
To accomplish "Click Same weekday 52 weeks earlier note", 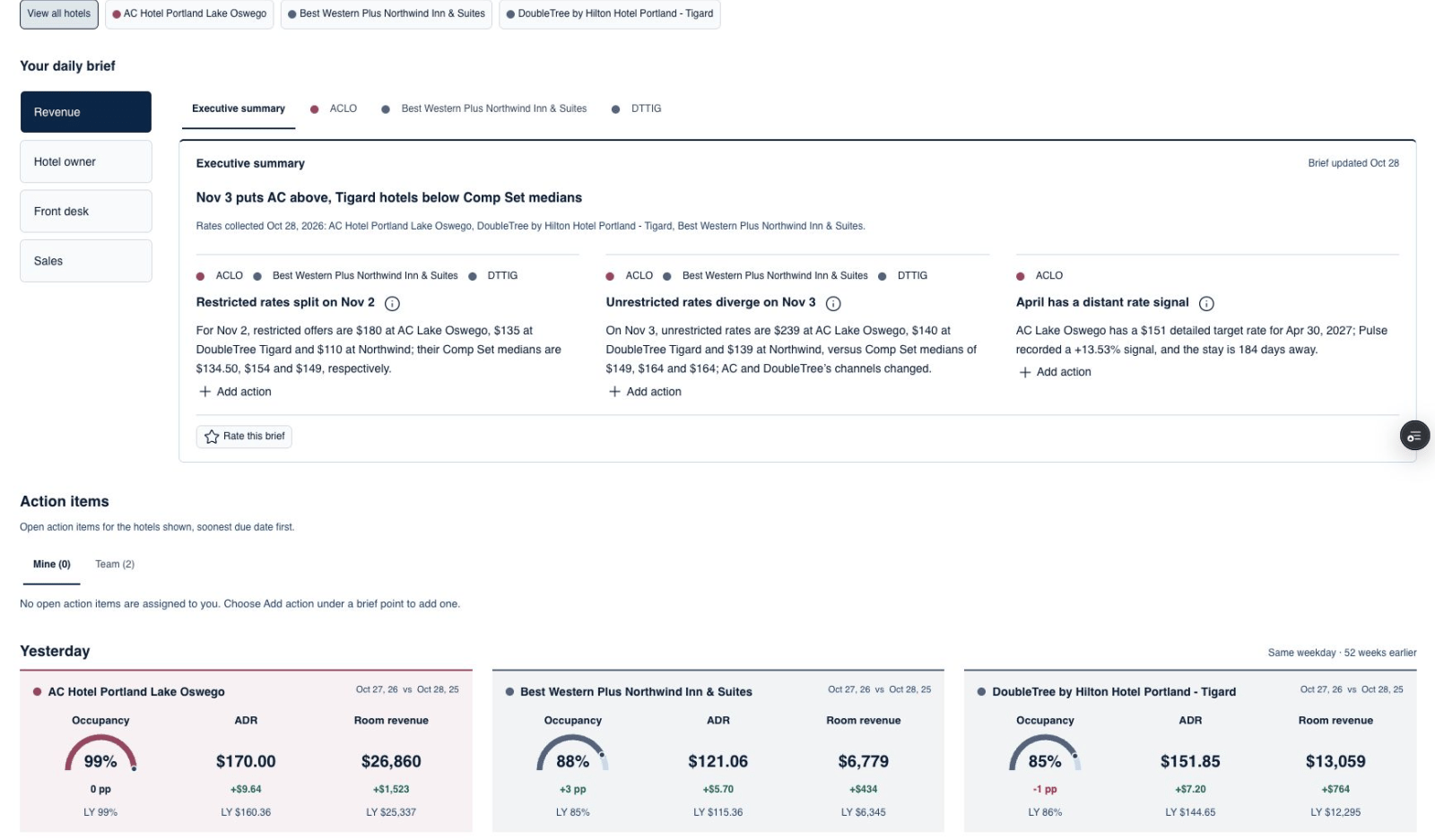I will (x=1343, y=653).
